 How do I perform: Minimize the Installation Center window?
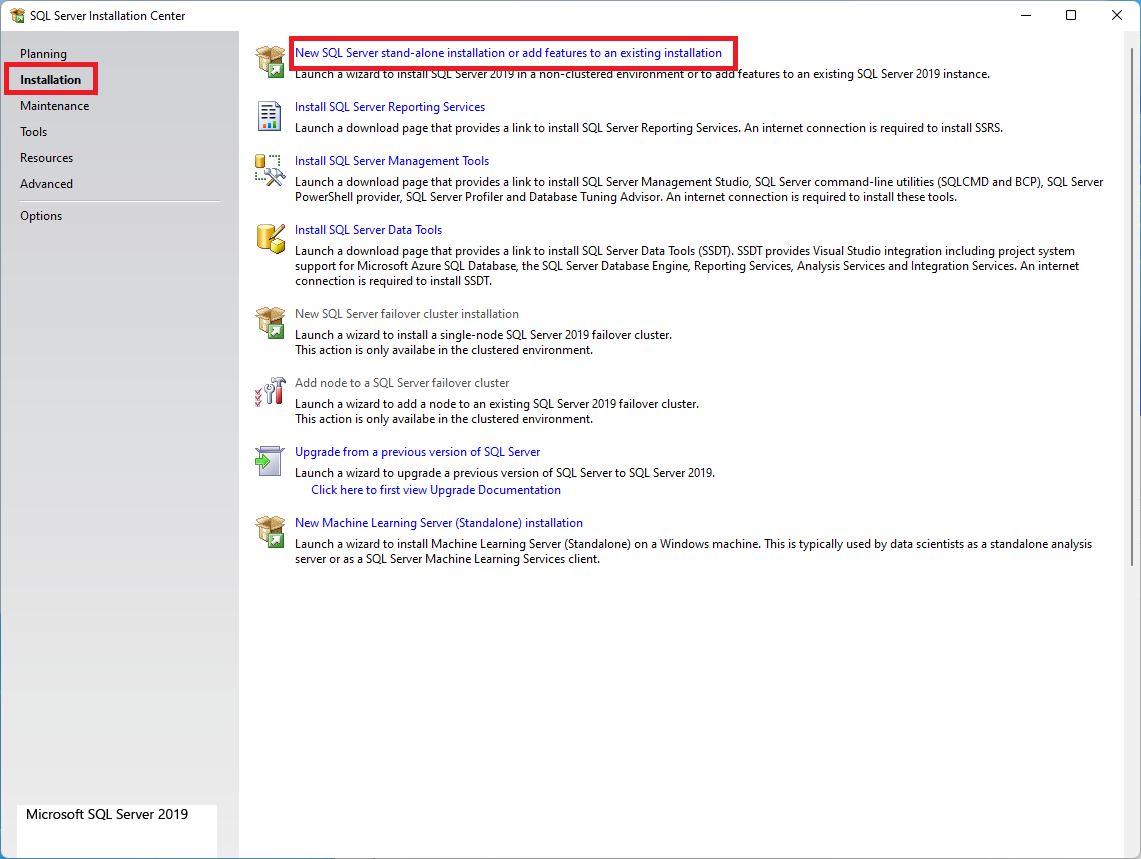[x=1026, y=15]
